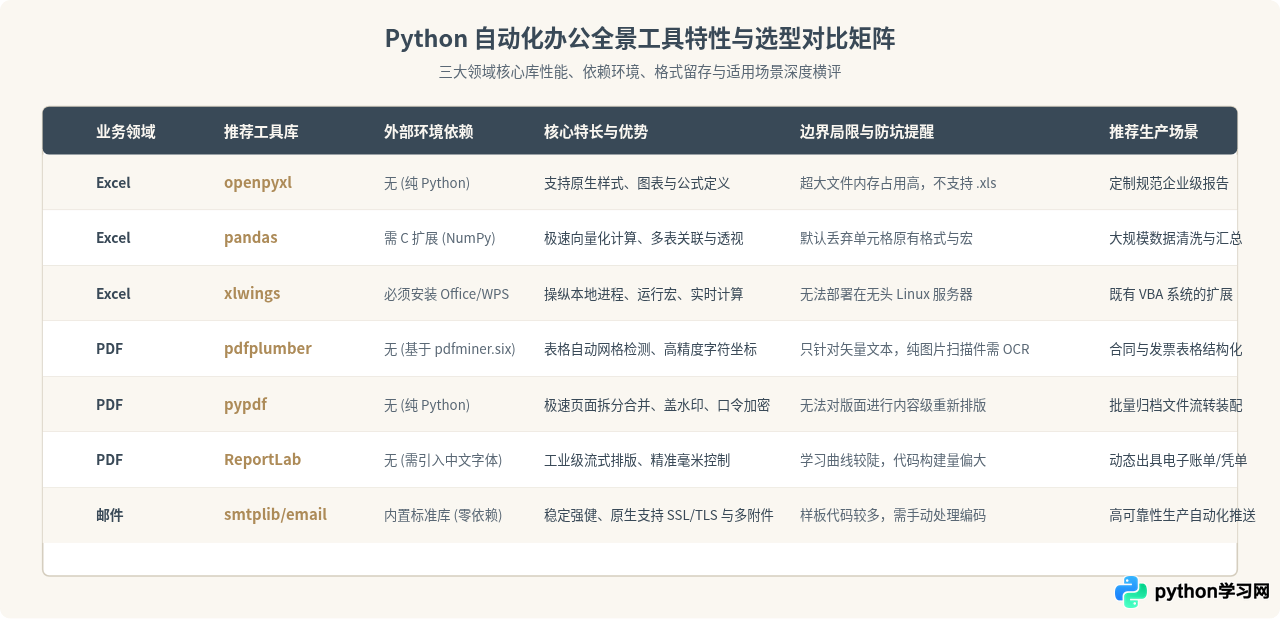Click 'PDF' in the ReportLab row
1280x619 pixels.
point(109,460)
